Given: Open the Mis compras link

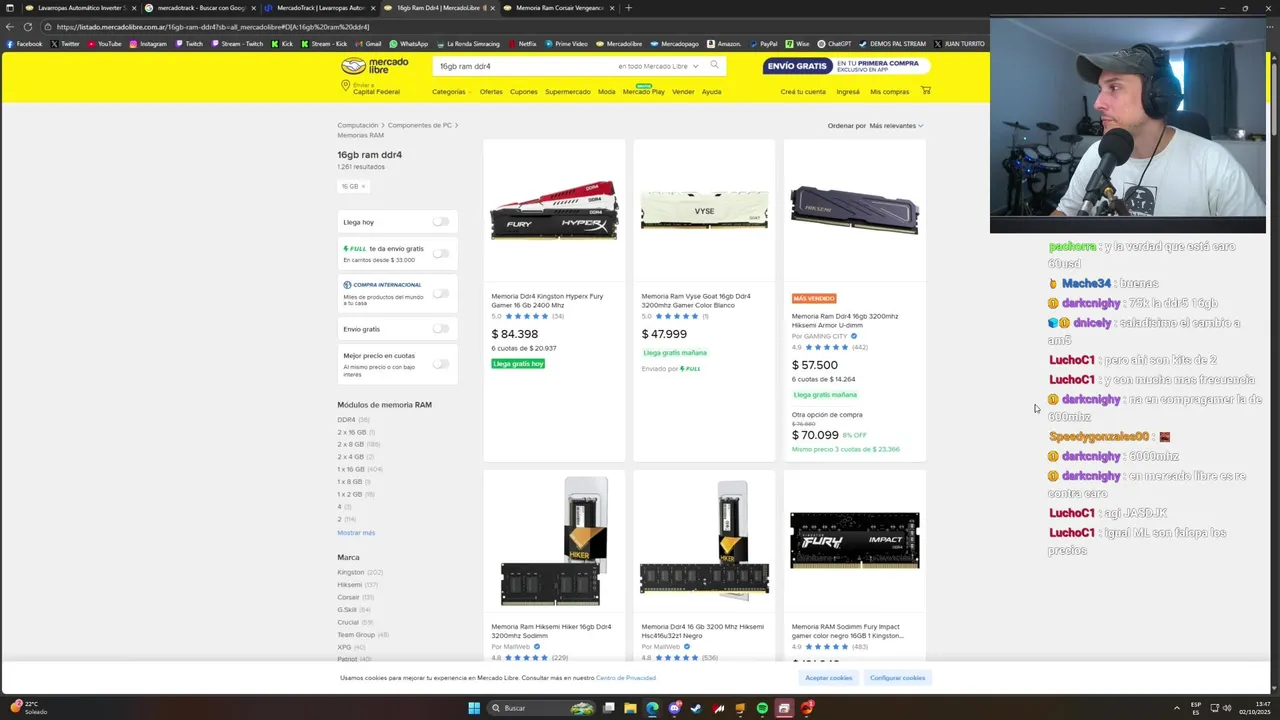Looking at the screenshot, I should tap(889, 91).
